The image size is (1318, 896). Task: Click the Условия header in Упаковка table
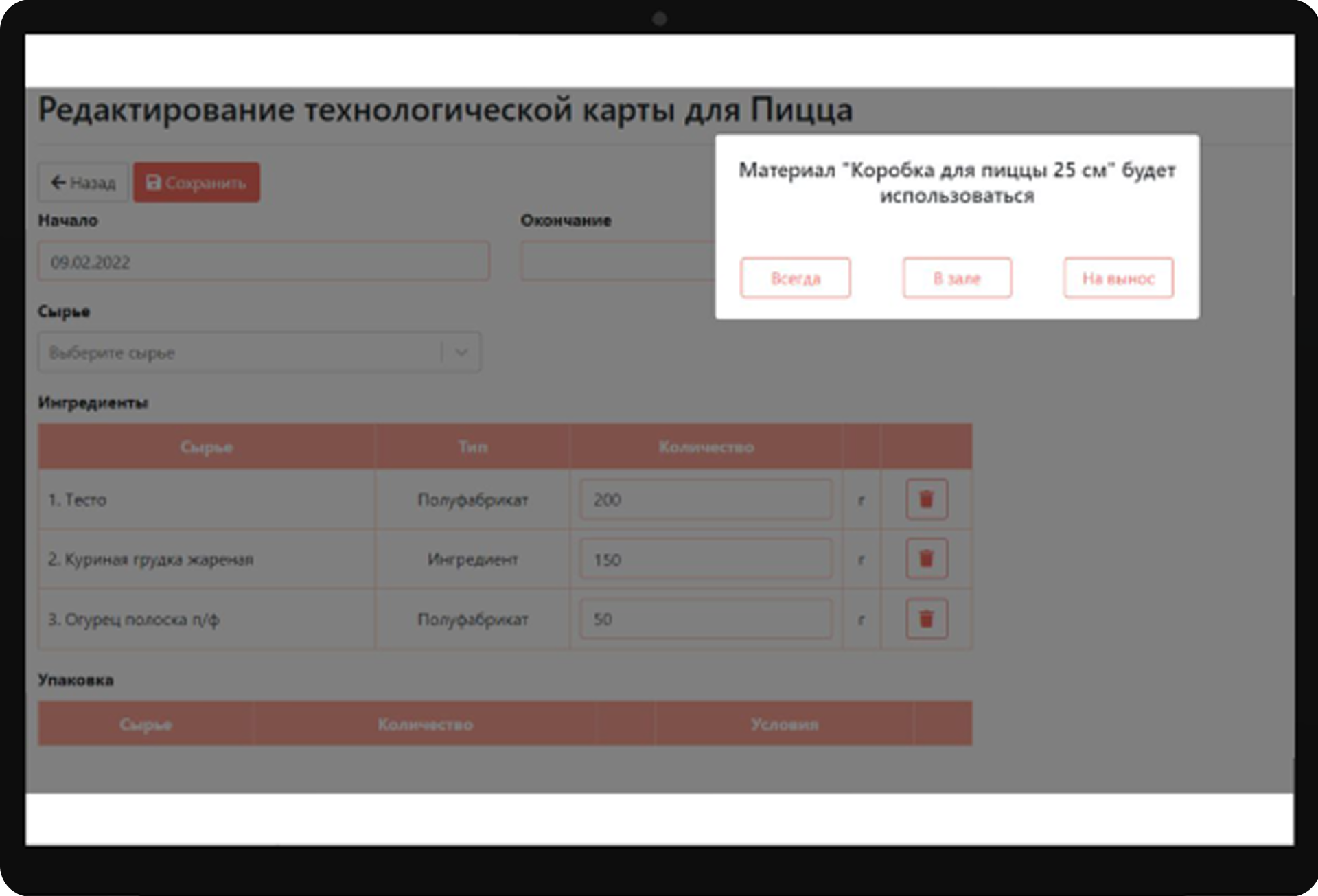(784, 724)
